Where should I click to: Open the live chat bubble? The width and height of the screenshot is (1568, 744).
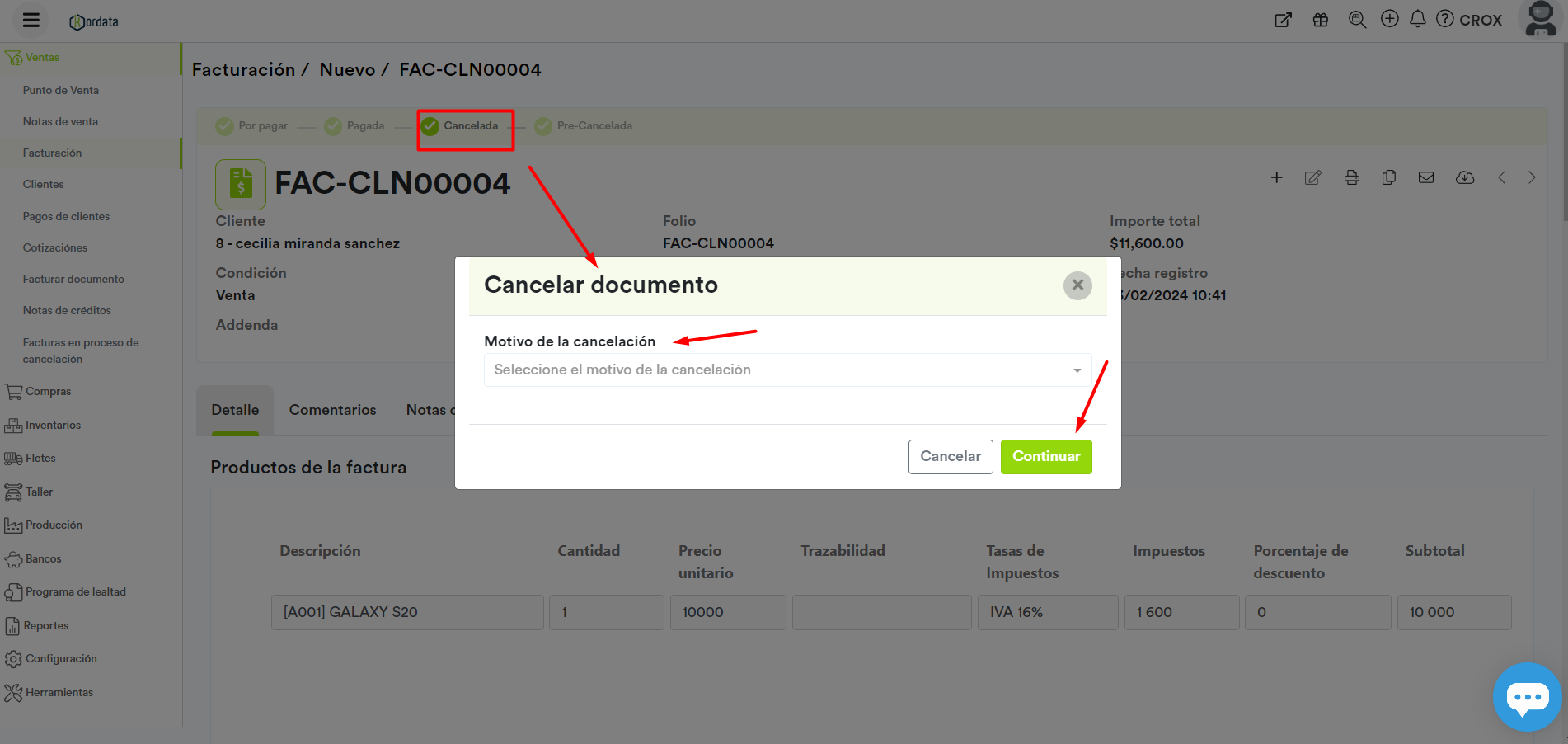click(x=1527, y=697)
